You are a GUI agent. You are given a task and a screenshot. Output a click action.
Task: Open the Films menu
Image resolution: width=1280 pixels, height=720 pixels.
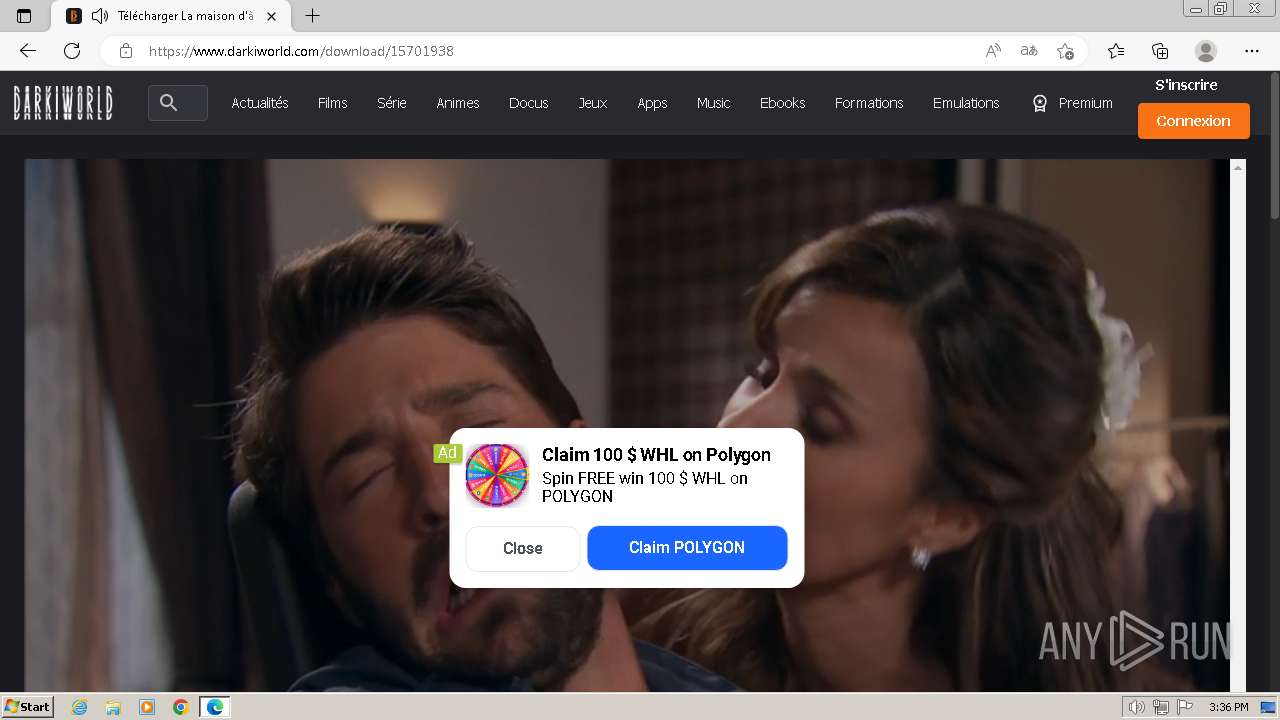pos(333,103)
